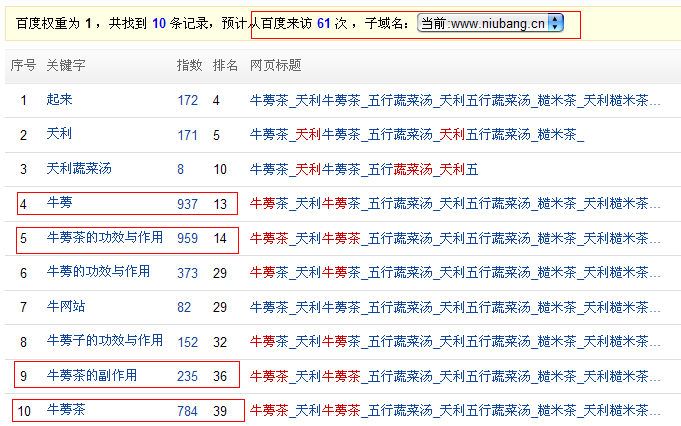Click the 网页标题 column header
Image resolution: width=681 pixels, height=426 pixels.
[x=275, y=66]
